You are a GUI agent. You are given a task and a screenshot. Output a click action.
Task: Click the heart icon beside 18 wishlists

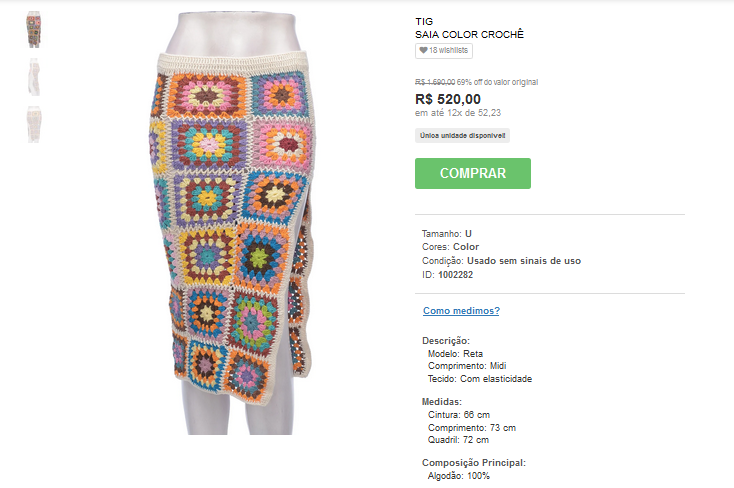tap(423, 50)
